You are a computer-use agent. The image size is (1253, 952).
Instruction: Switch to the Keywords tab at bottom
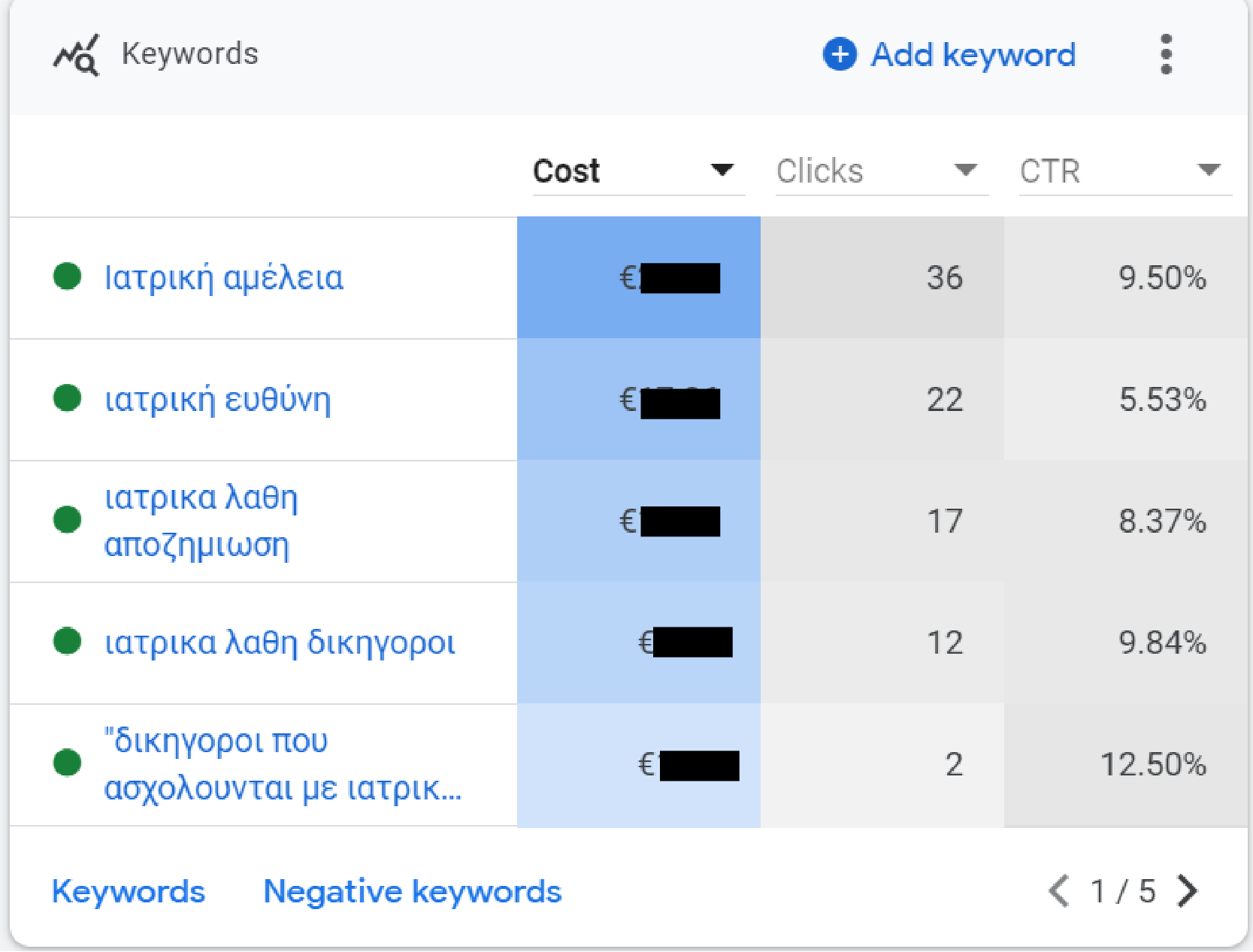(x=128, y=891)
